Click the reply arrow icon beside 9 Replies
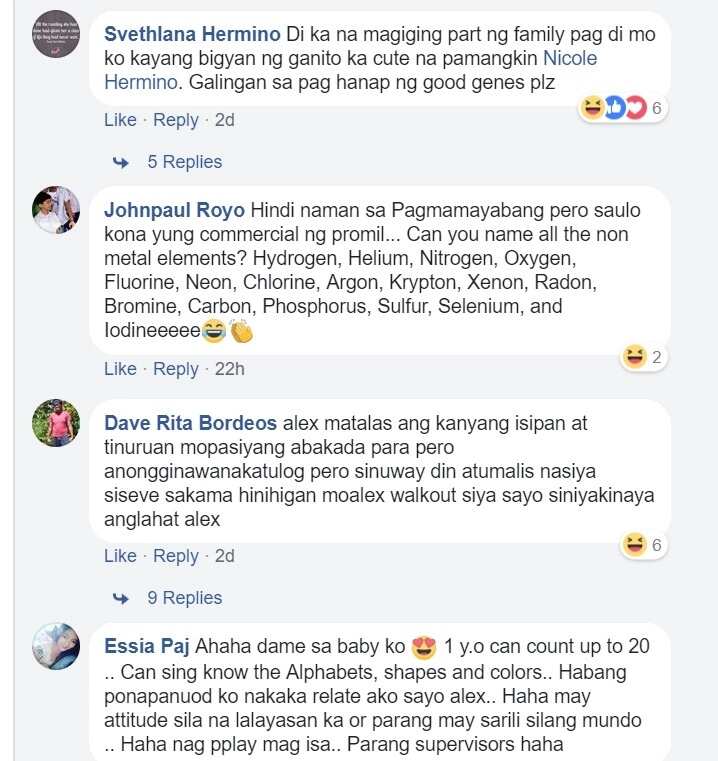 (121, 598)
